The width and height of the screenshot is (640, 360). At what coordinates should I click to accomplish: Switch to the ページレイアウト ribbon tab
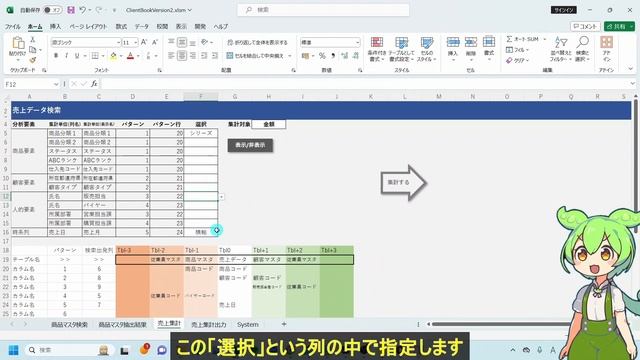click(88, 27)
